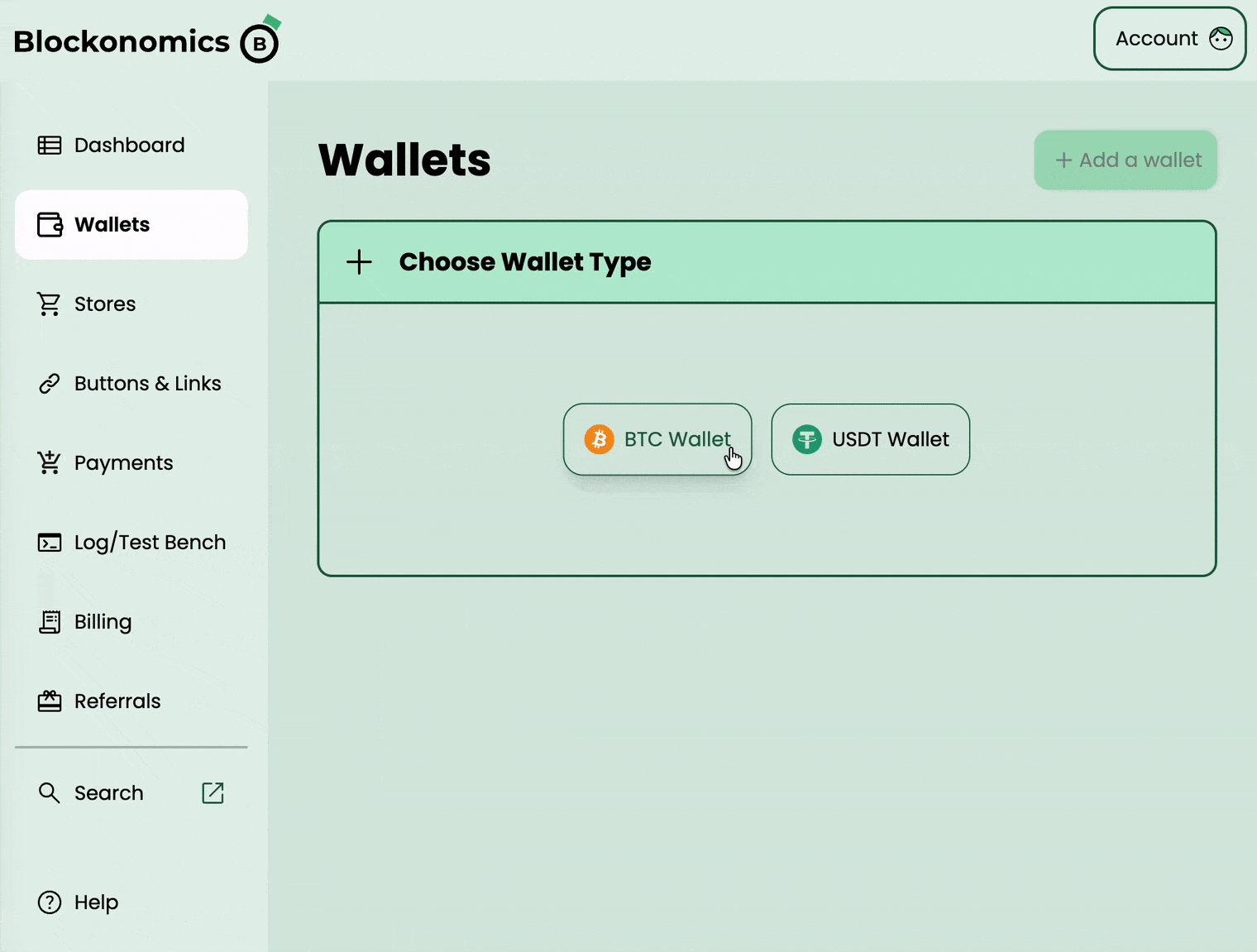Click the avatar icon in the Account button

click(x=1220, y=38)
